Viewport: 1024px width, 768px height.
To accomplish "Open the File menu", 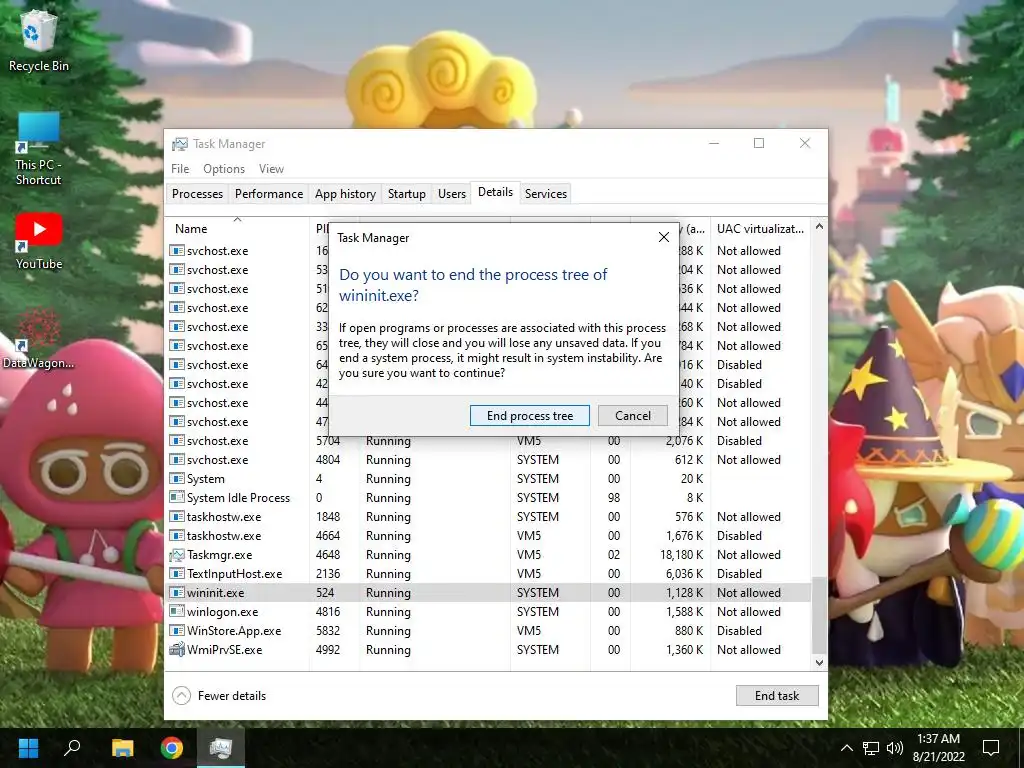I will tap(180, 169).
